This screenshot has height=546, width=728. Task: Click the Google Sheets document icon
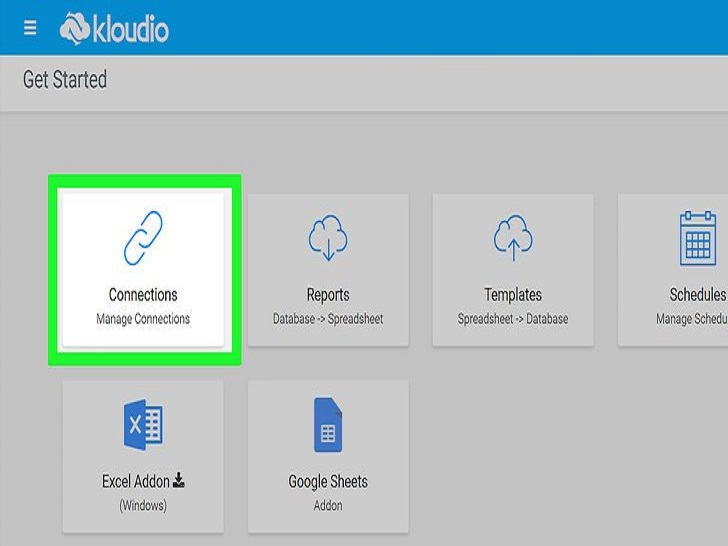pyautogui.click(x=328, y=425)
